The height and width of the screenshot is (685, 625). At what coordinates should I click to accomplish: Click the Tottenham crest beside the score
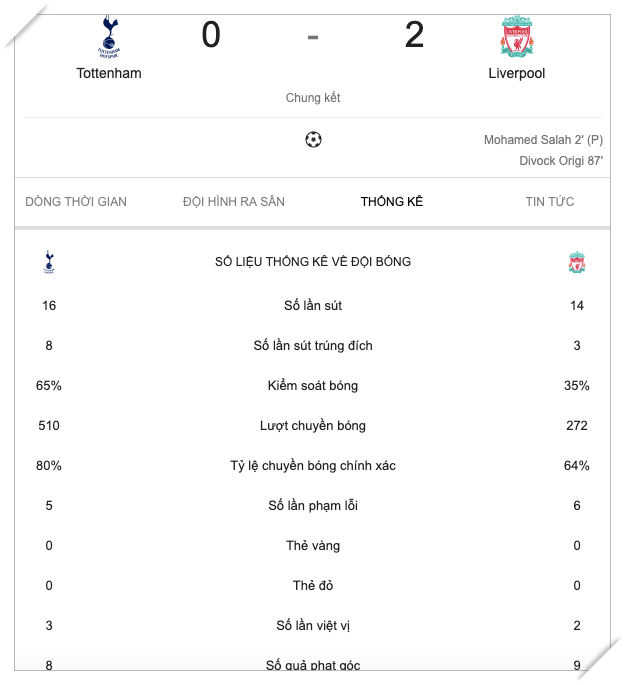(x=109, y=36)
